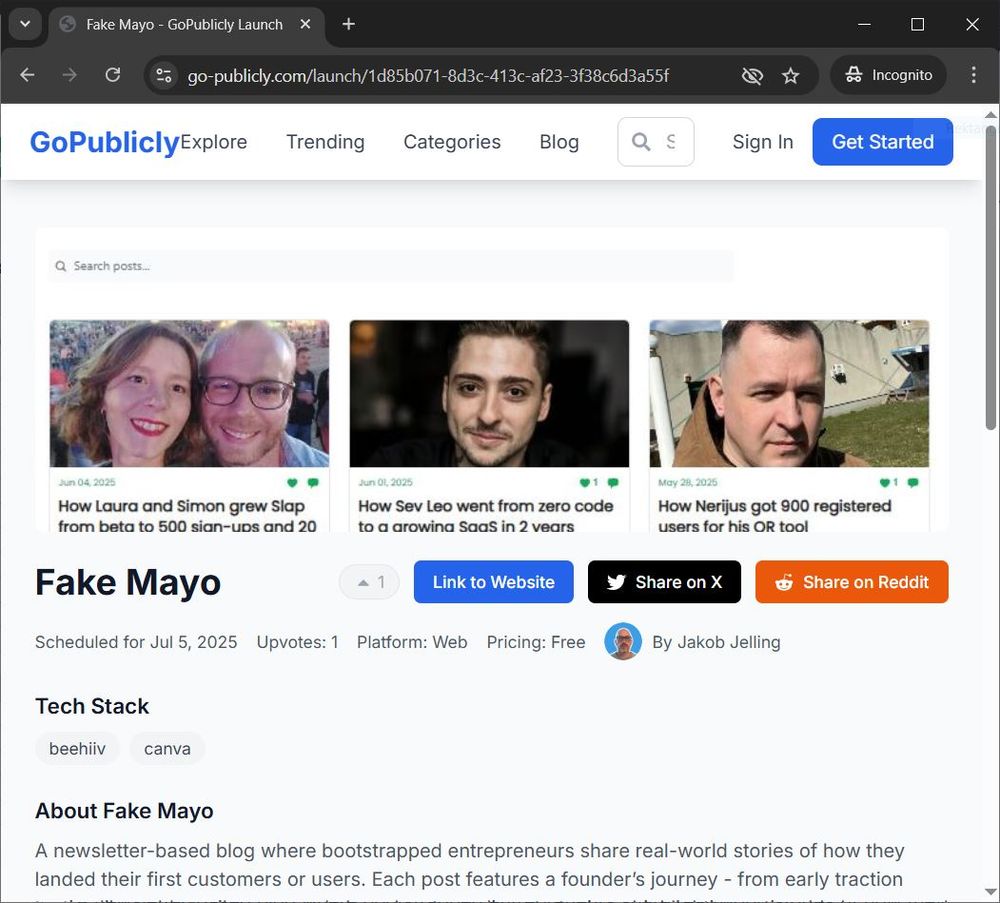Click the 'Platform: Web' text
This screenshot has height=903, width=1000.
click(412, 642)
